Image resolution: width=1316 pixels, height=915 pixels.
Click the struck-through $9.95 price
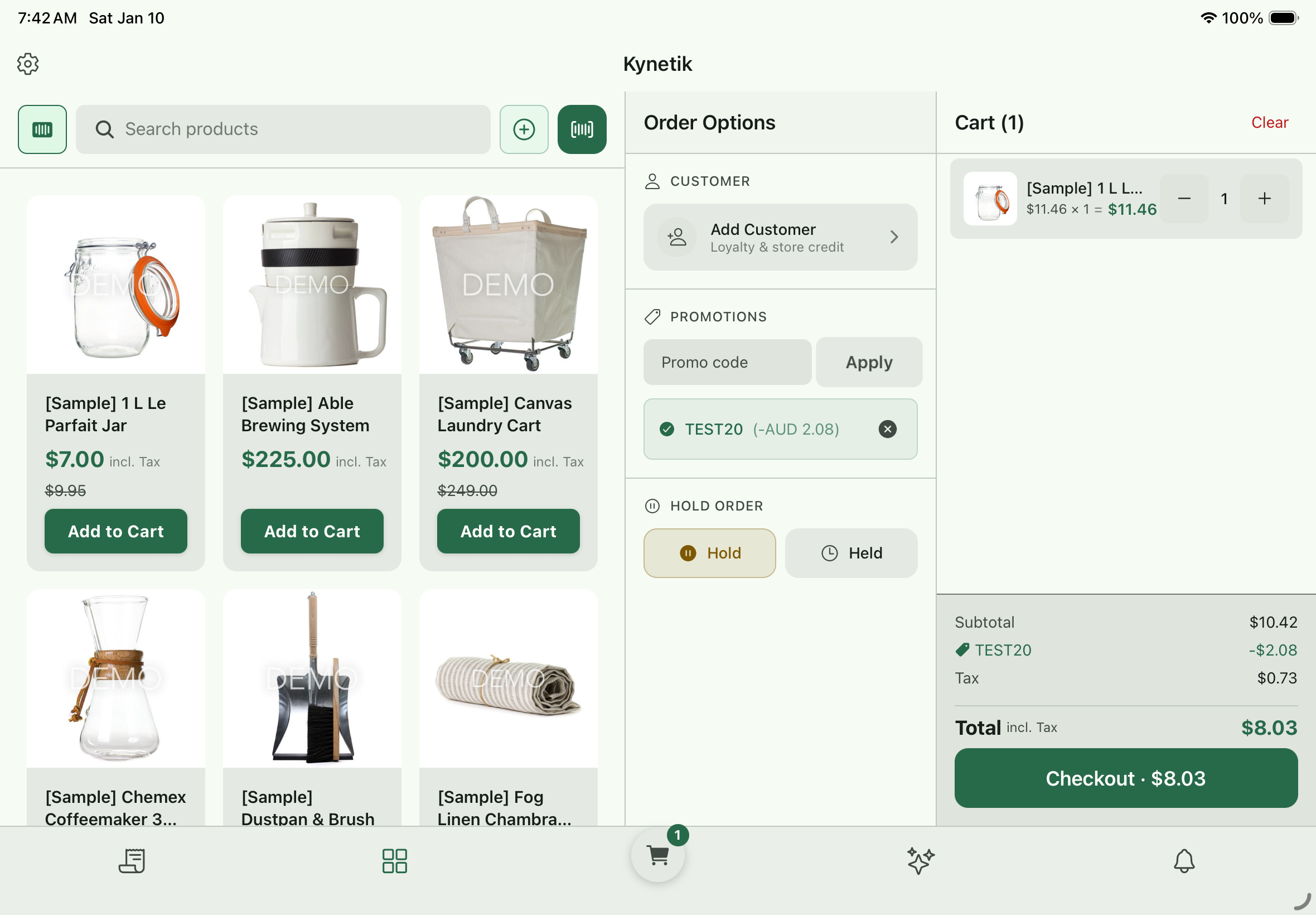(x=65, y=490)
